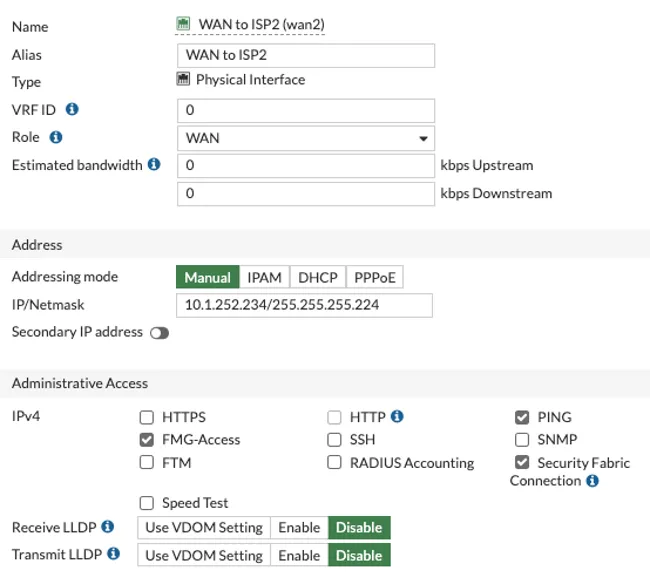Click the Transmit LLDP info icon

[114, 553]
